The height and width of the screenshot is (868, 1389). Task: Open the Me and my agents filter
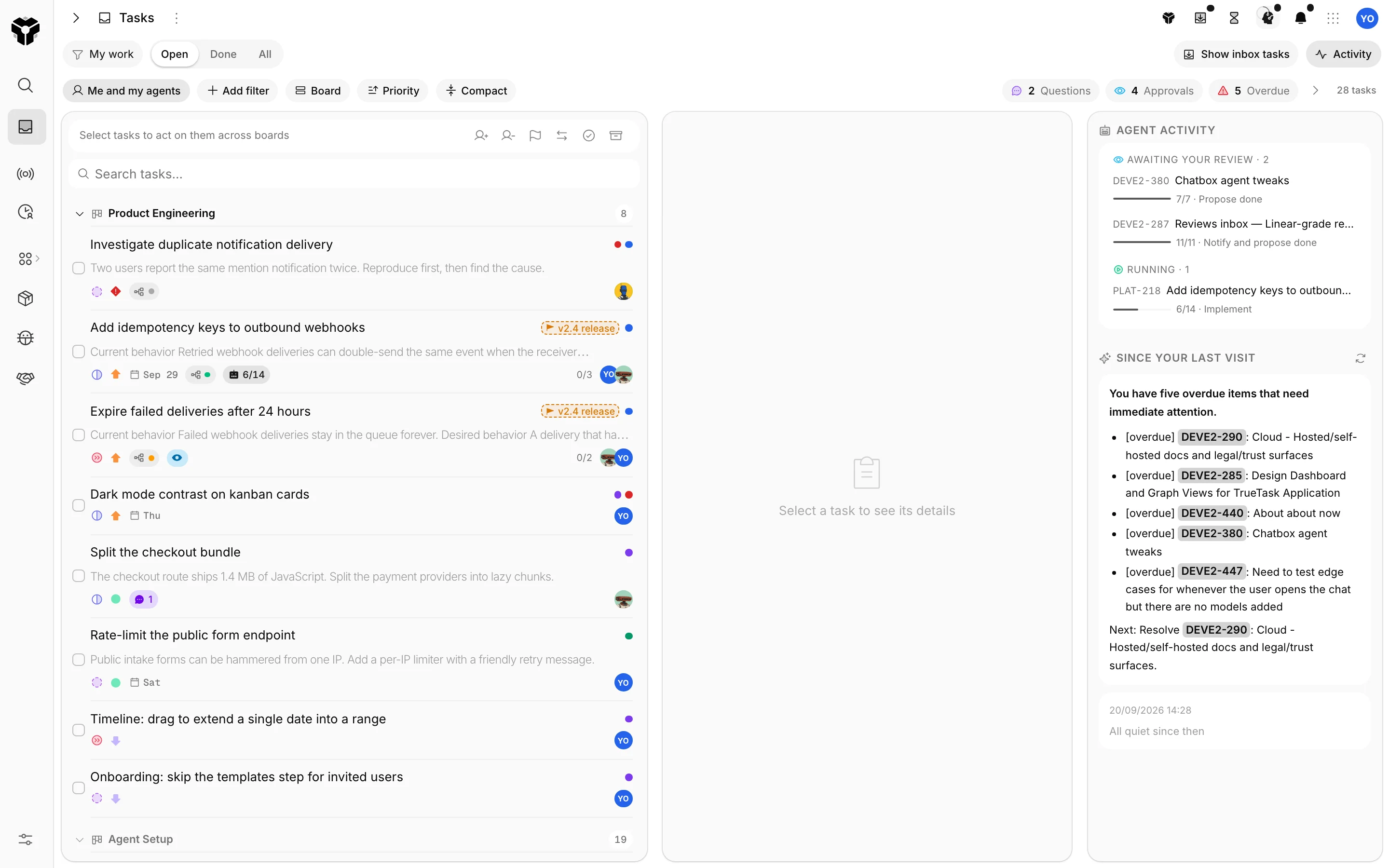pos(126,91)
